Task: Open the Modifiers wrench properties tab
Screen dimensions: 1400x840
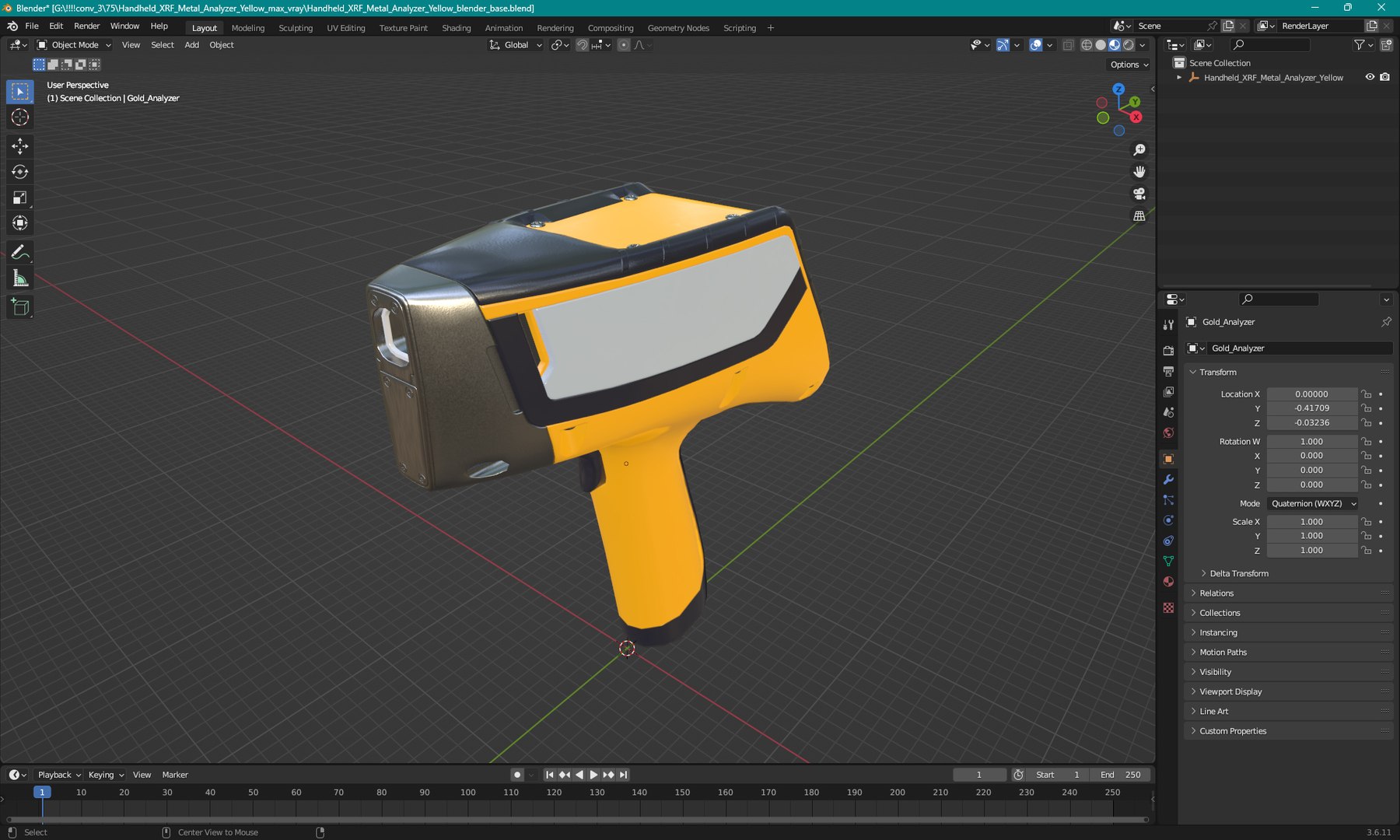Action: [x=1168, y=480]
